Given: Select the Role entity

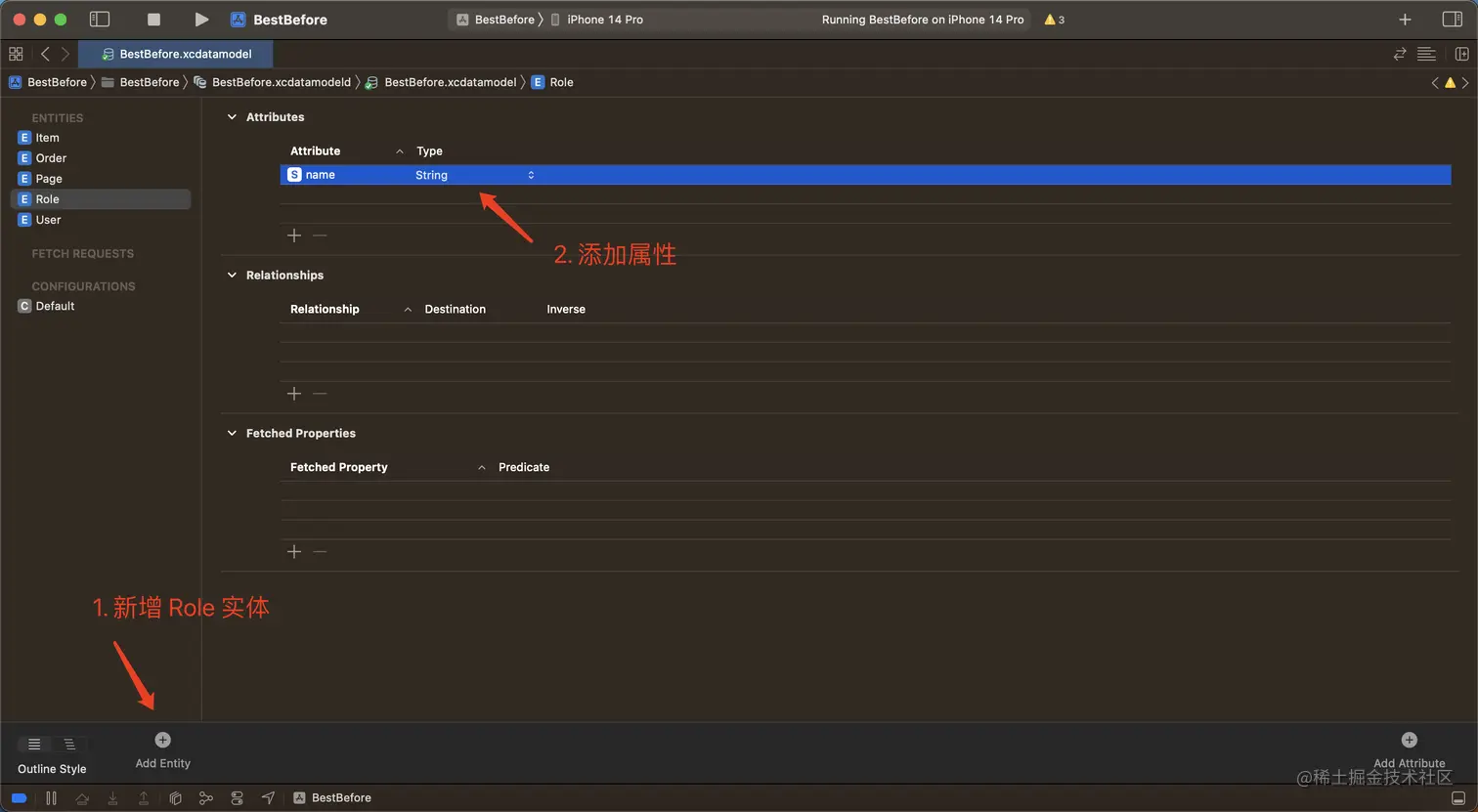Looking at the screenshot, I should 101,199.
